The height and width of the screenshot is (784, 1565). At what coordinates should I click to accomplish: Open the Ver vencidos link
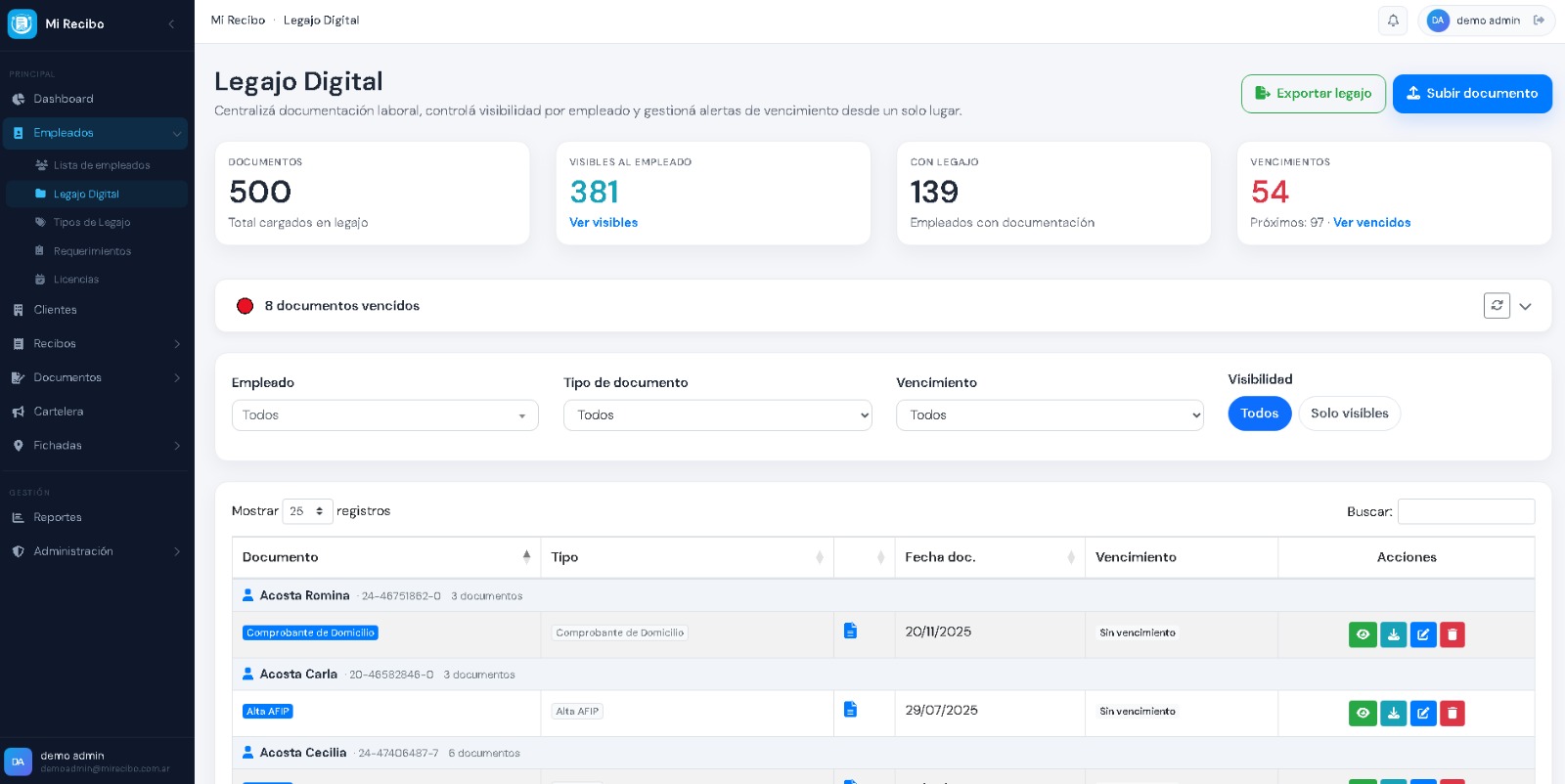(x=1371, y=223)
